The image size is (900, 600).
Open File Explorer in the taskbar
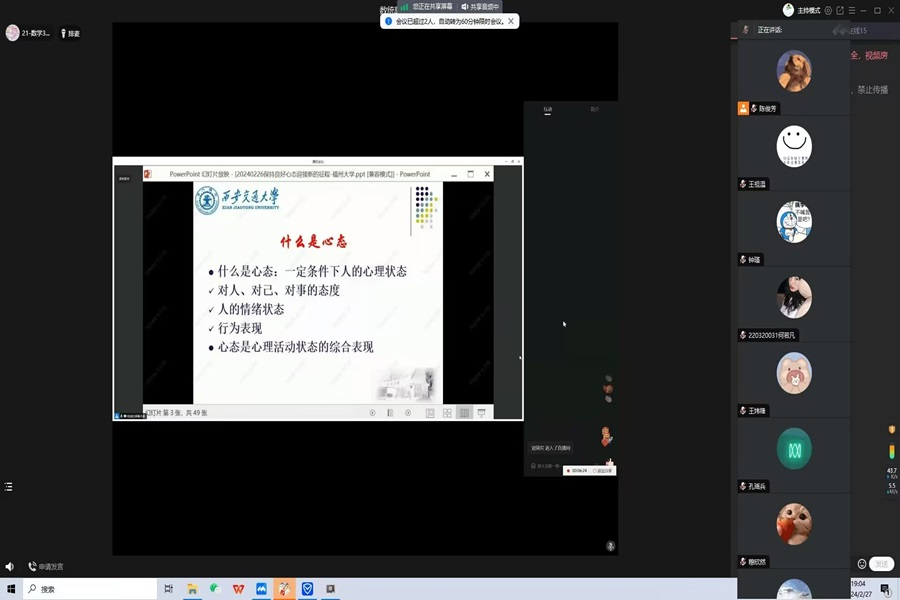192,589
